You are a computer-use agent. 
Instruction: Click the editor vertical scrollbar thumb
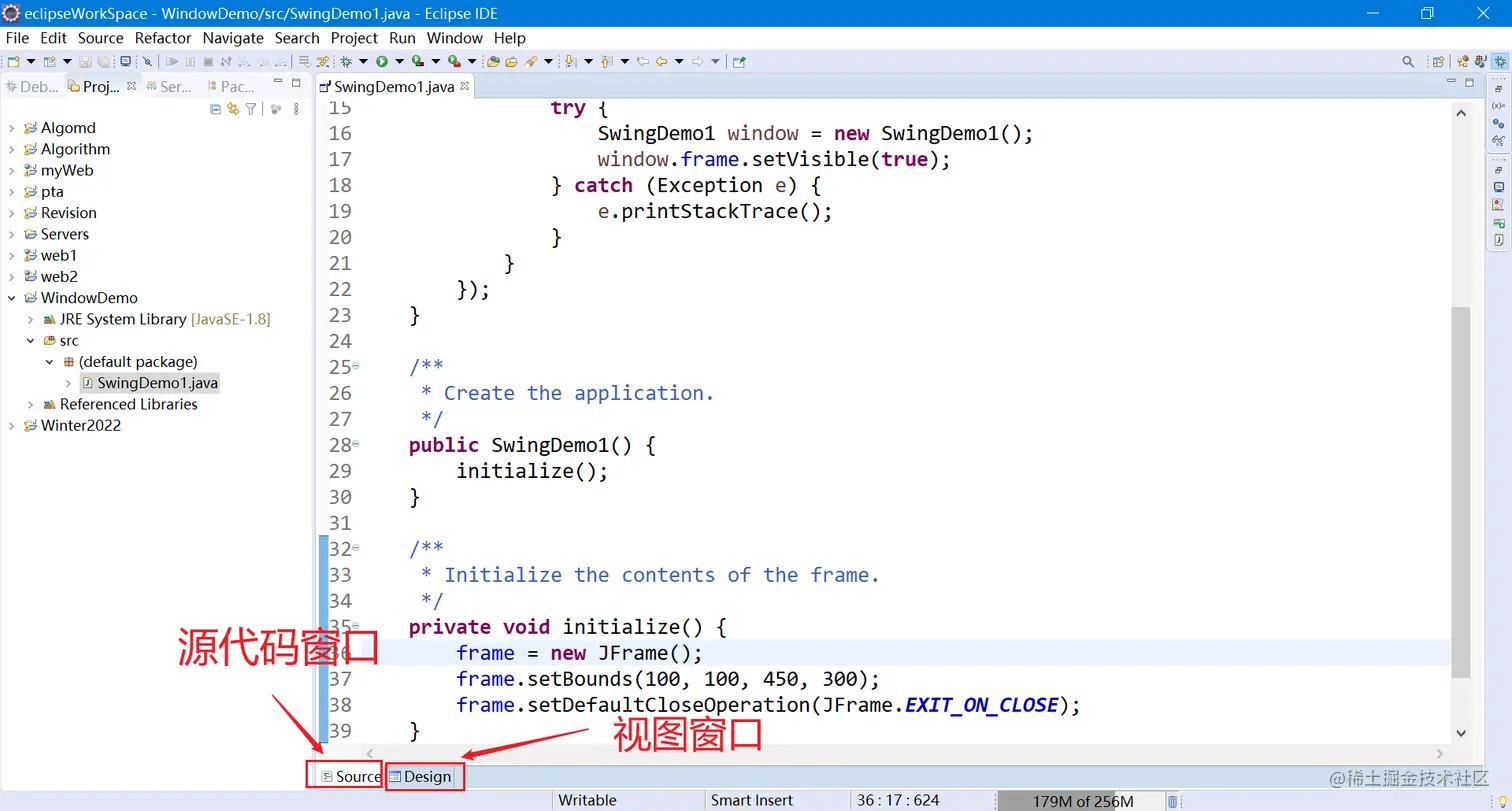click(1460, 490)
